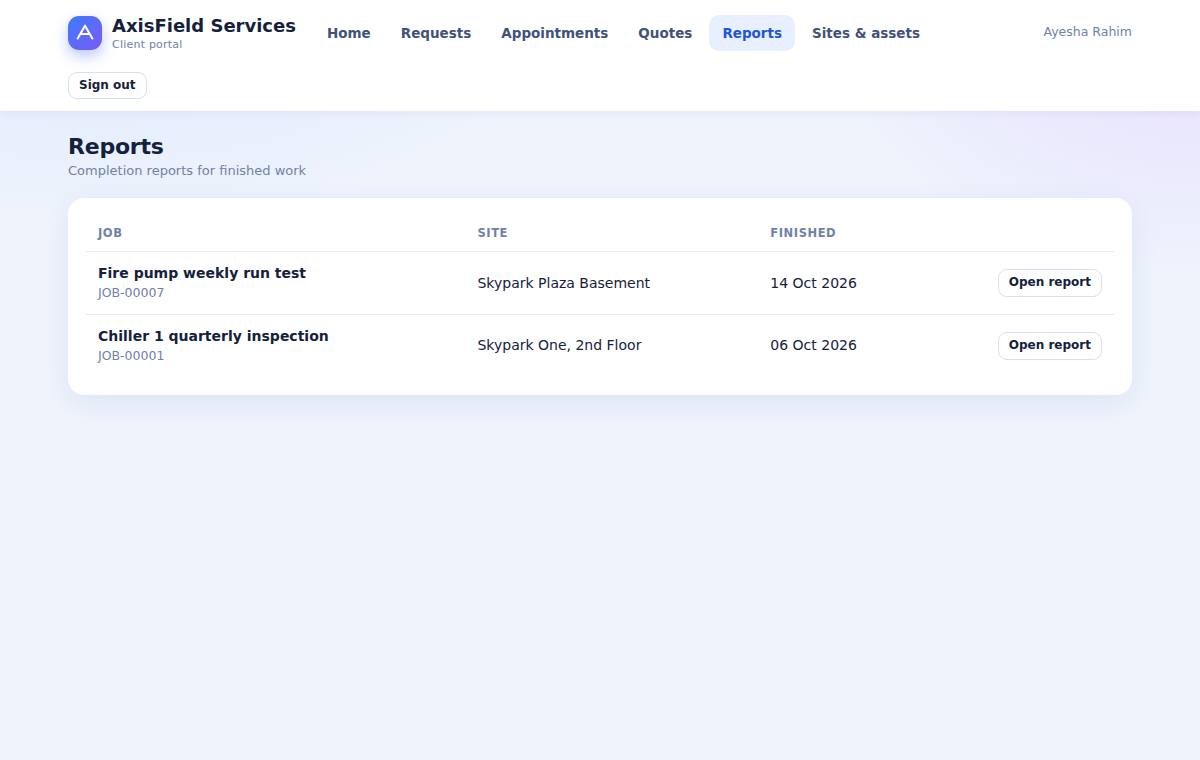This screenshot has width=1200, height=760.
Task: Click the AxisField Services brand title
Action: (204, 26)
